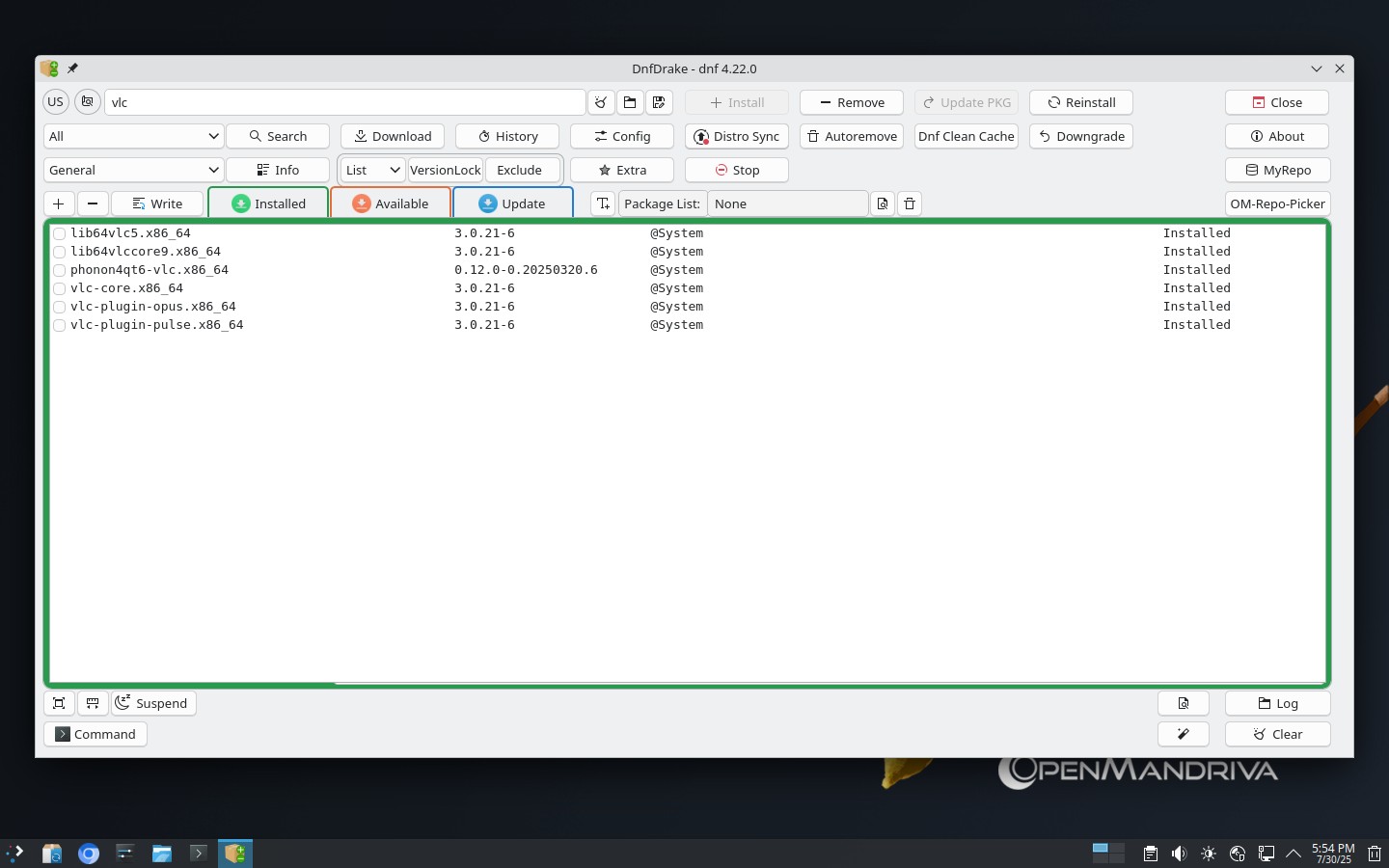
Task: Check the lib64vlc5.x86_64 package checkbox
Action: [59, 233]
